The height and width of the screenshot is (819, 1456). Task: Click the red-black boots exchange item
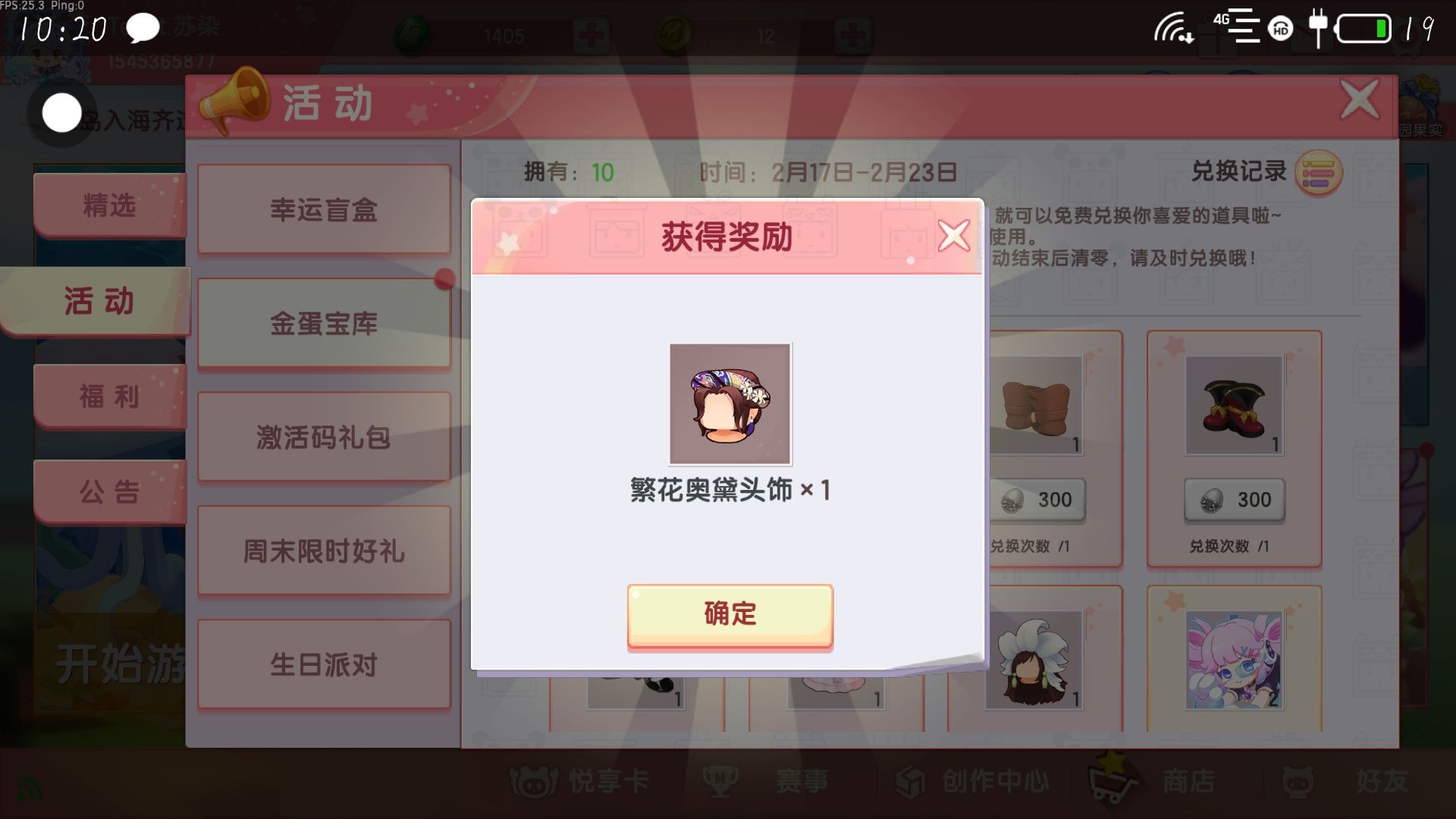coord(1234,405)
